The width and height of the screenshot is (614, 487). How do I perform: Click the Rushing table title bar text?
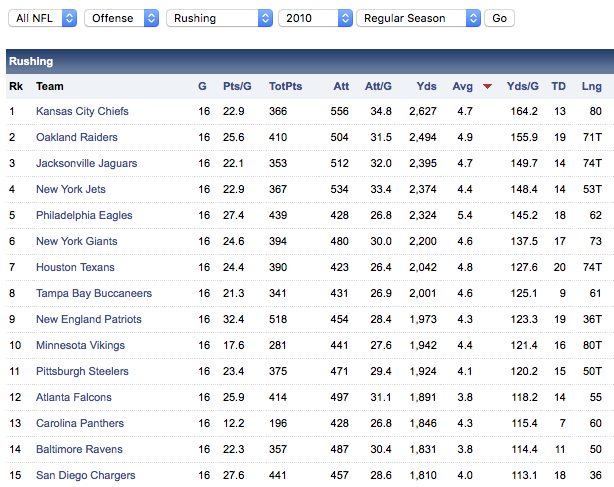pyautogui.click(x=31, y=61)
